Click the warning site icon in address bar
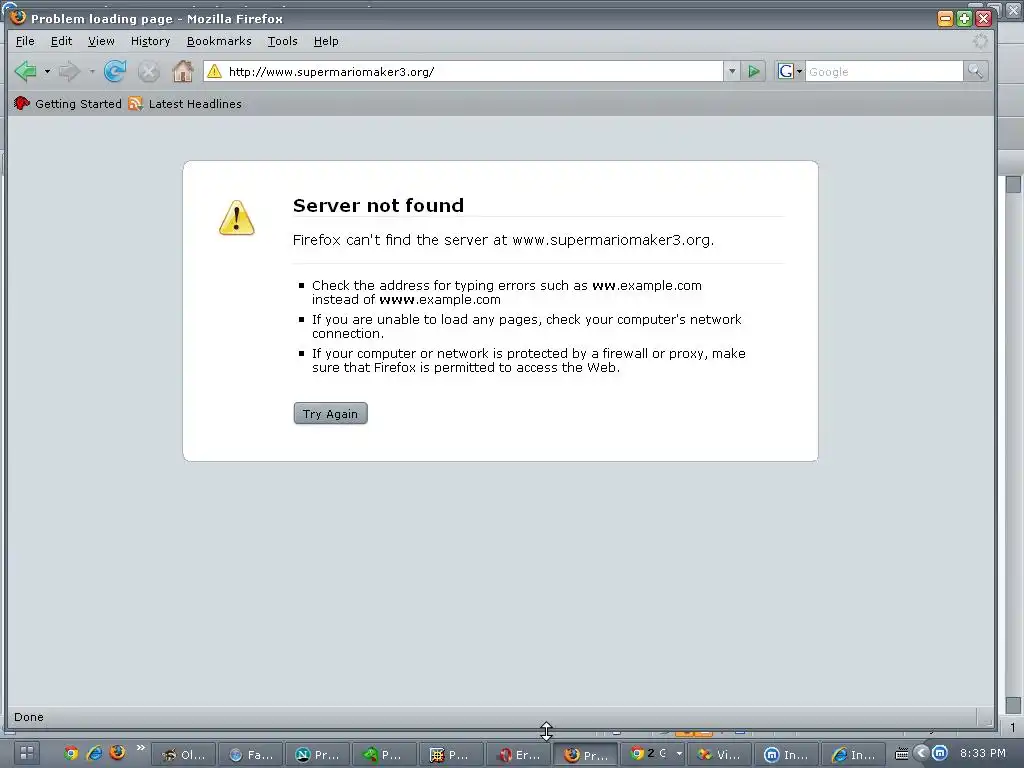The image size is (1024, 768). [214, 71]
